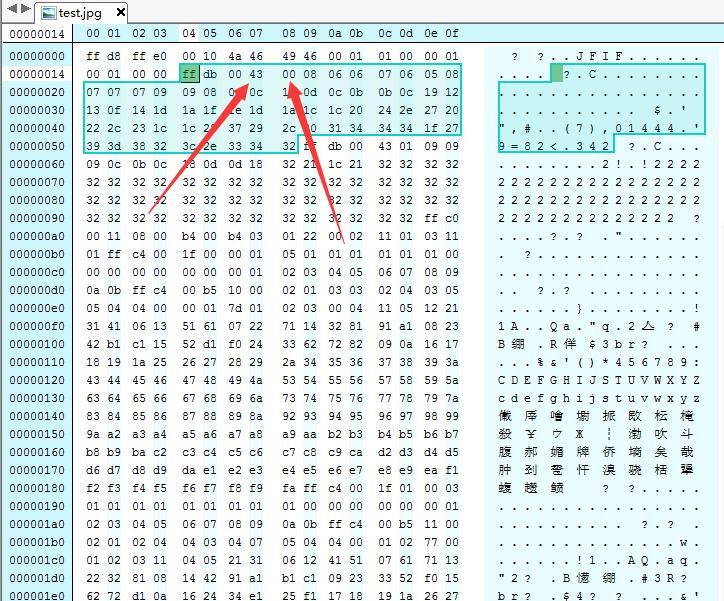Select offset row 00000040
724x601 pixels.
point(37,128)
